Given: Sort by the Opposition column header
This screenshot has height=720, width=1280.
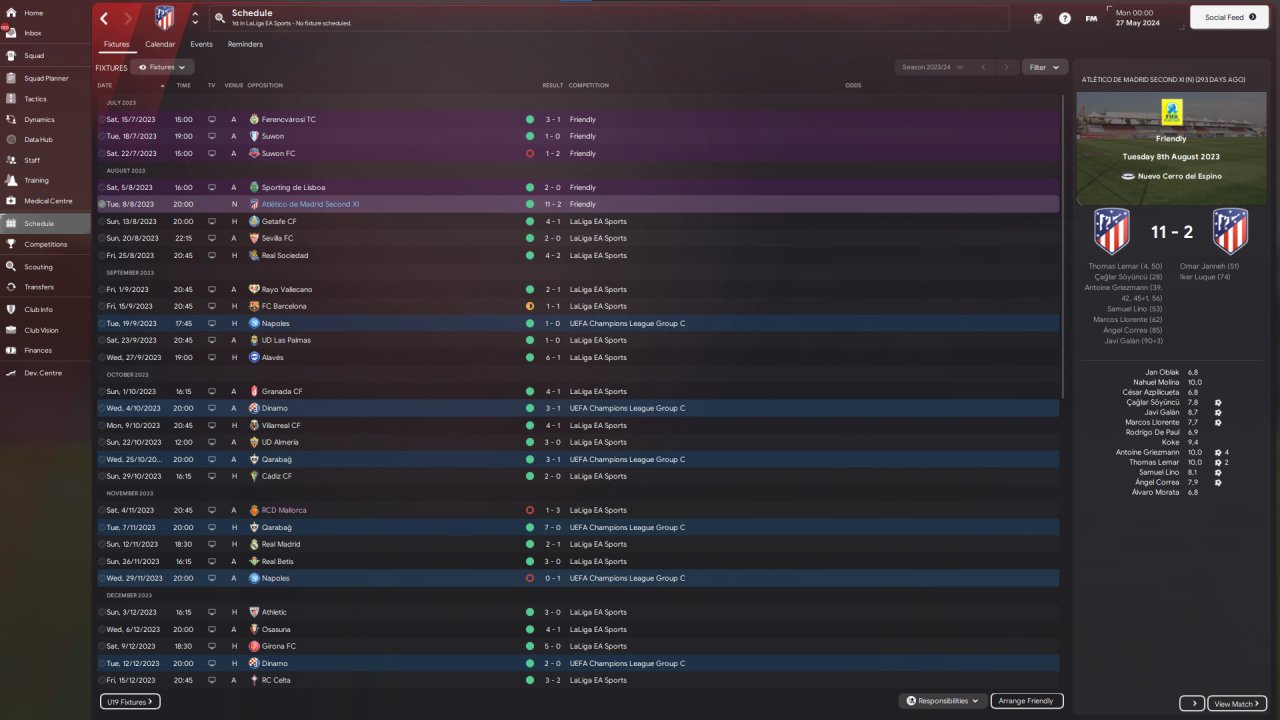Looking at the screenshot, I should pos(265,86).
